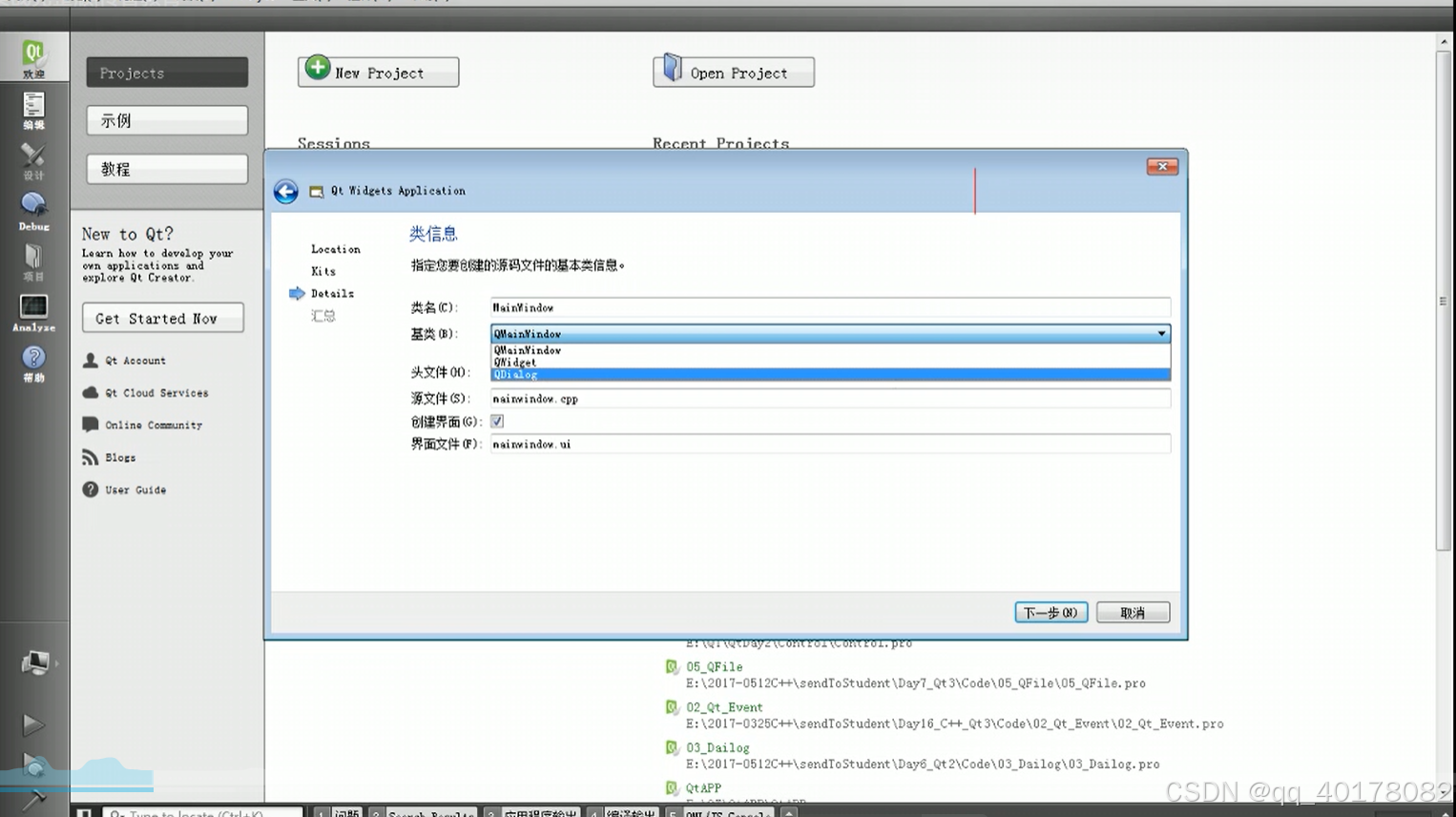The height and width of the screenshot is (817, 1456).
Task: Close the Qt Widgets Application wizard
Action: pos(1162,166)
